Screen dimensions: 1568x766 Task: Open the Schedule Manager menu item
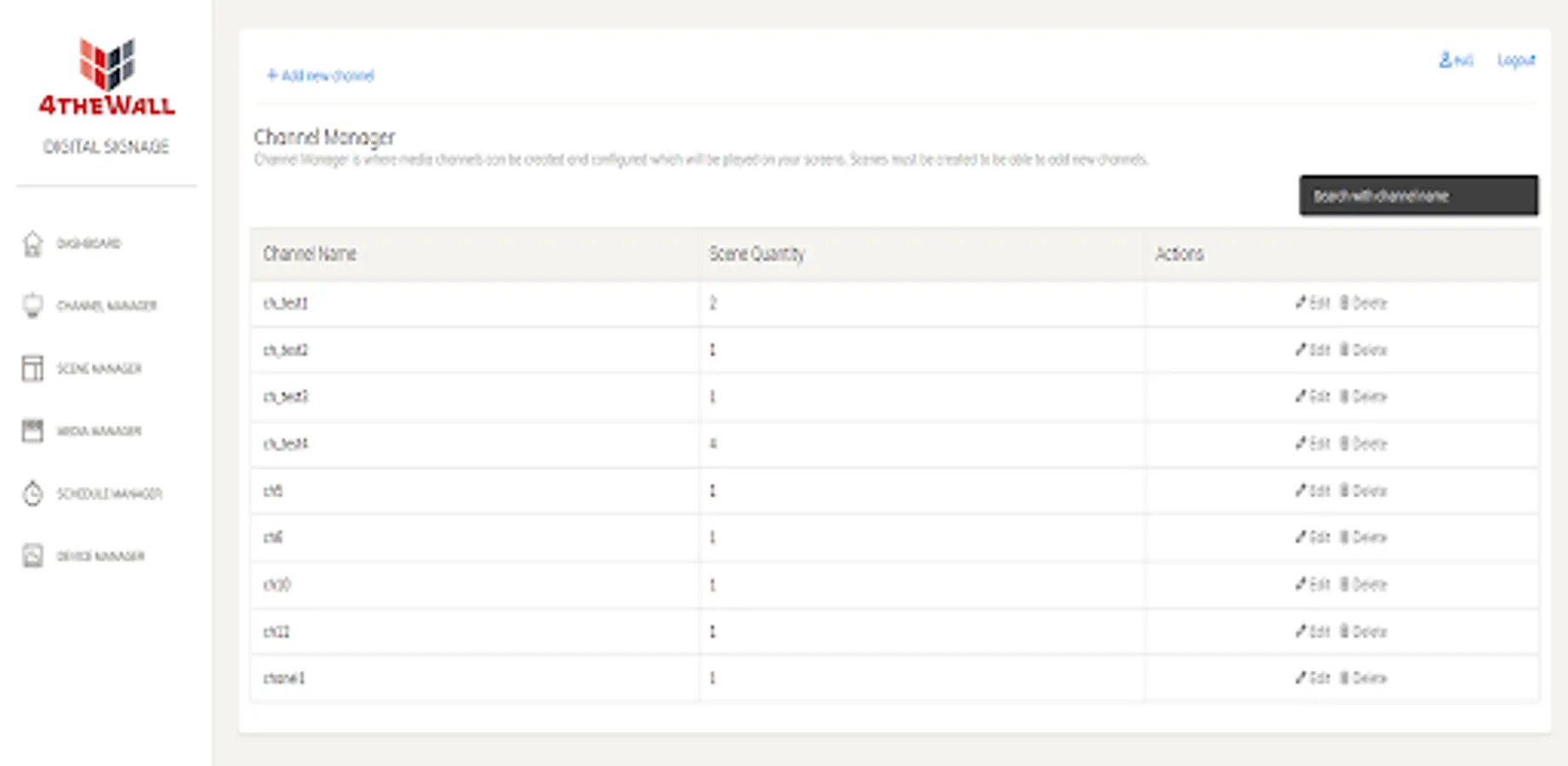[109, 494]
